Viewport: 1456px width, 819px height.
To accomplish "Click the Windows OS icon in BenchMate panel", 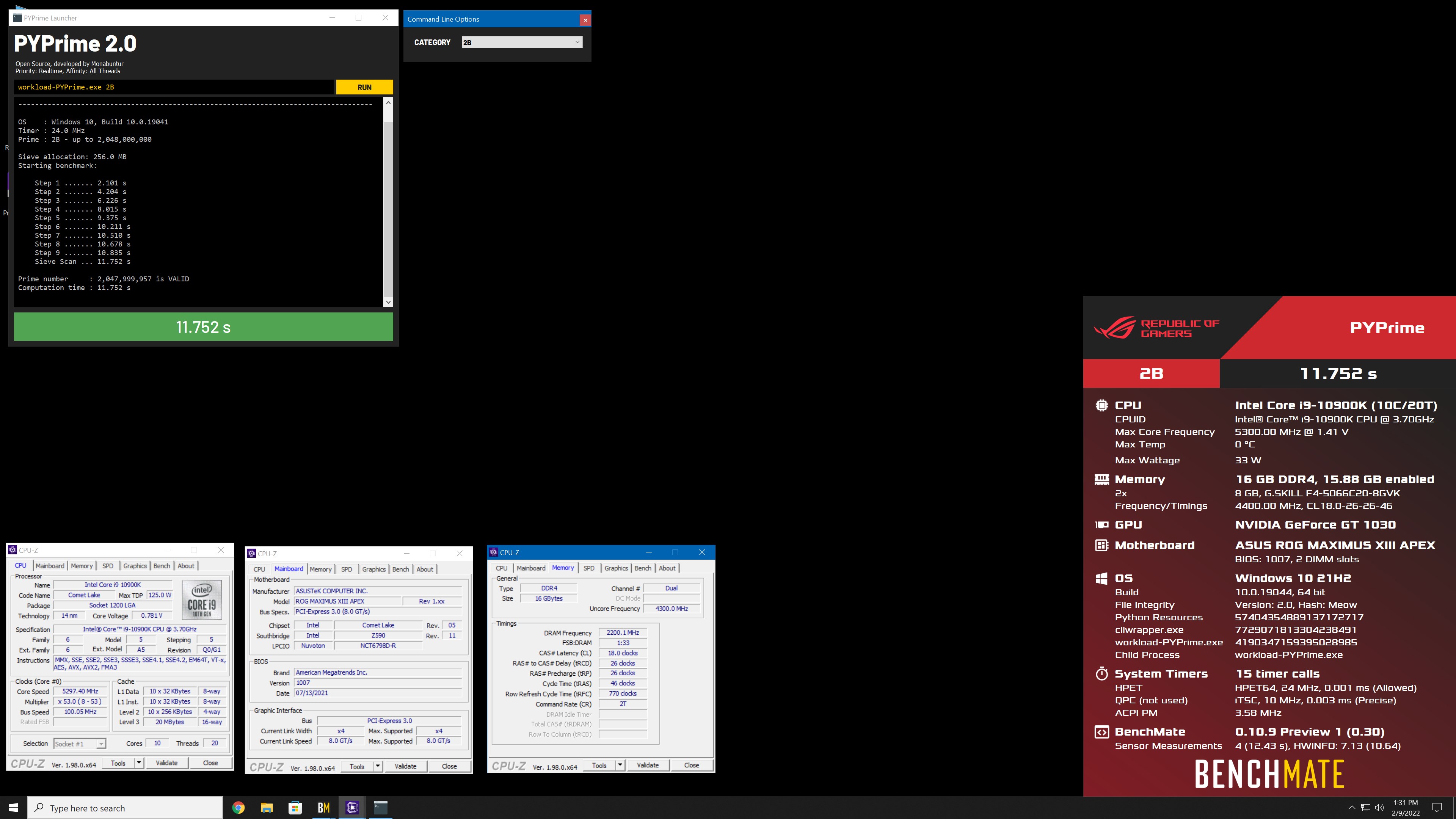I will coord(1101,578).
